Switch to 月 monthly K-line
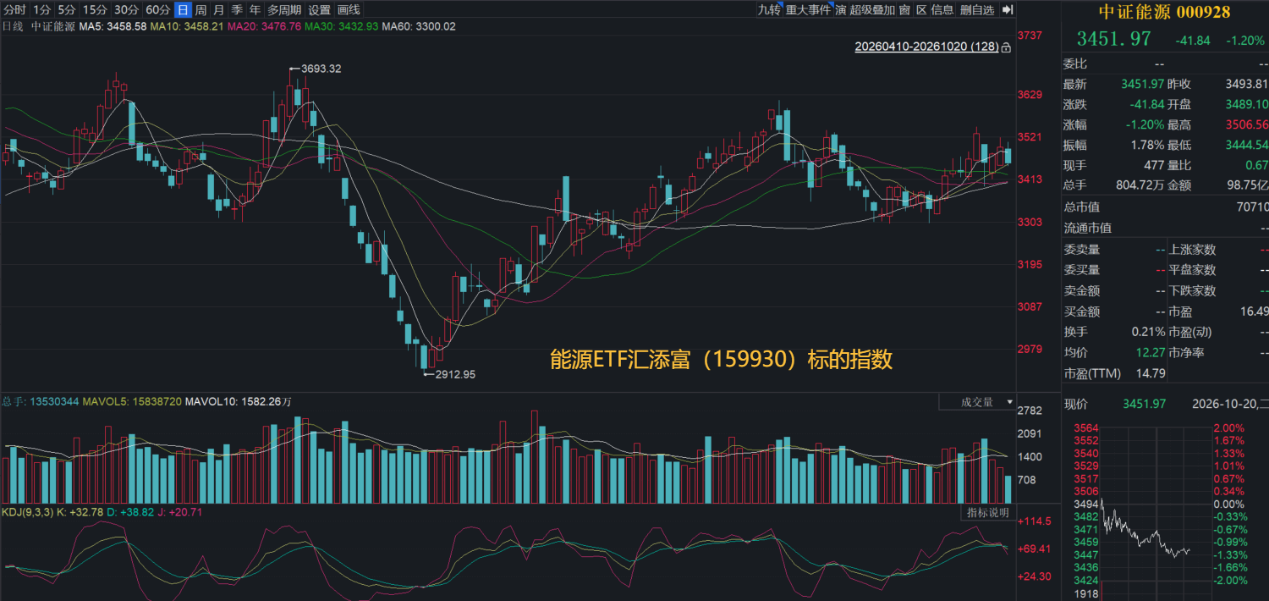Viewport: 1269px width, 601px height. click(x=219, y=10)
